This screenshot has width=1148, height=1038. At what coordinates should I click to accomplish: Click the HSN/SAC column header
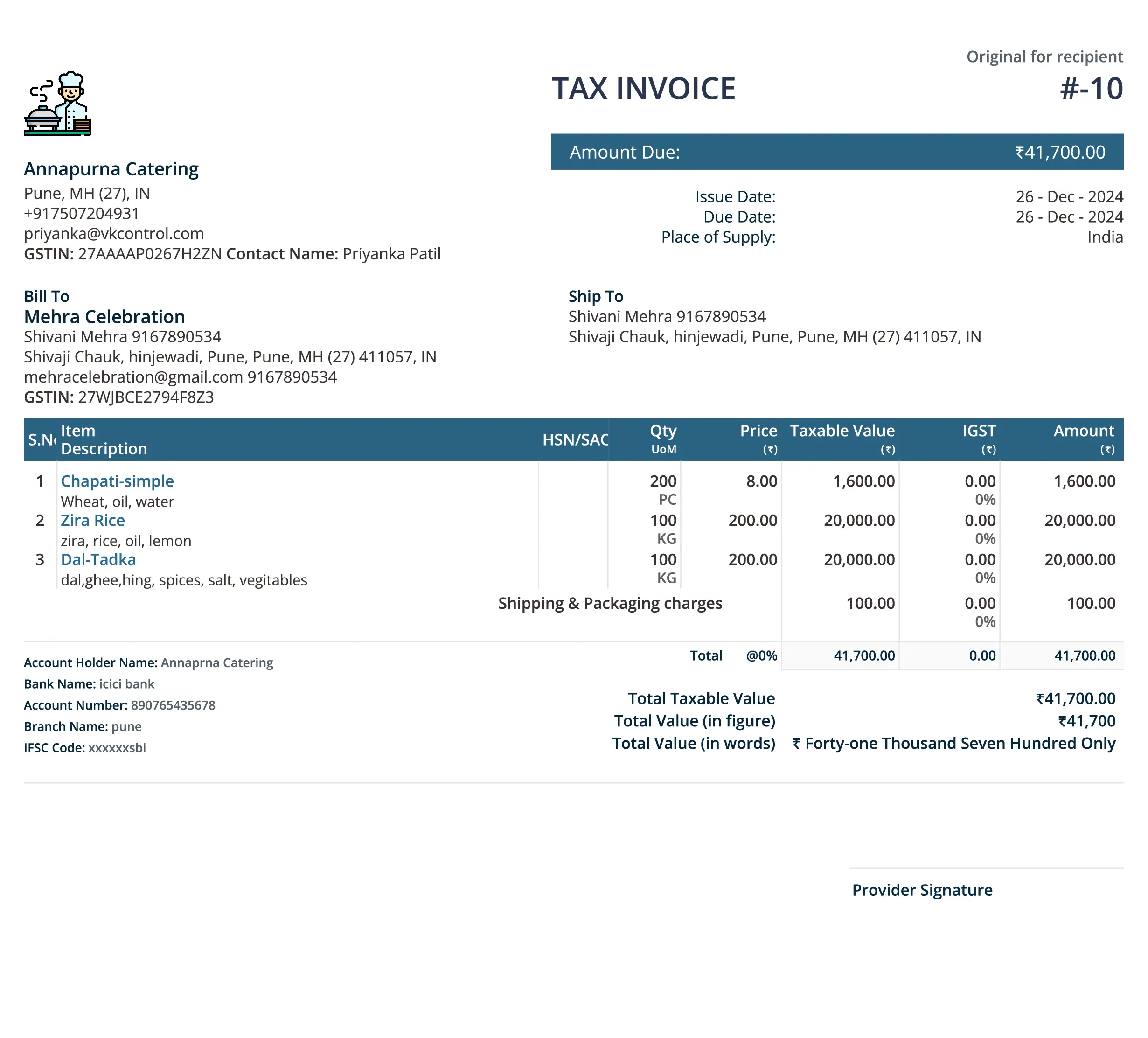575,439
